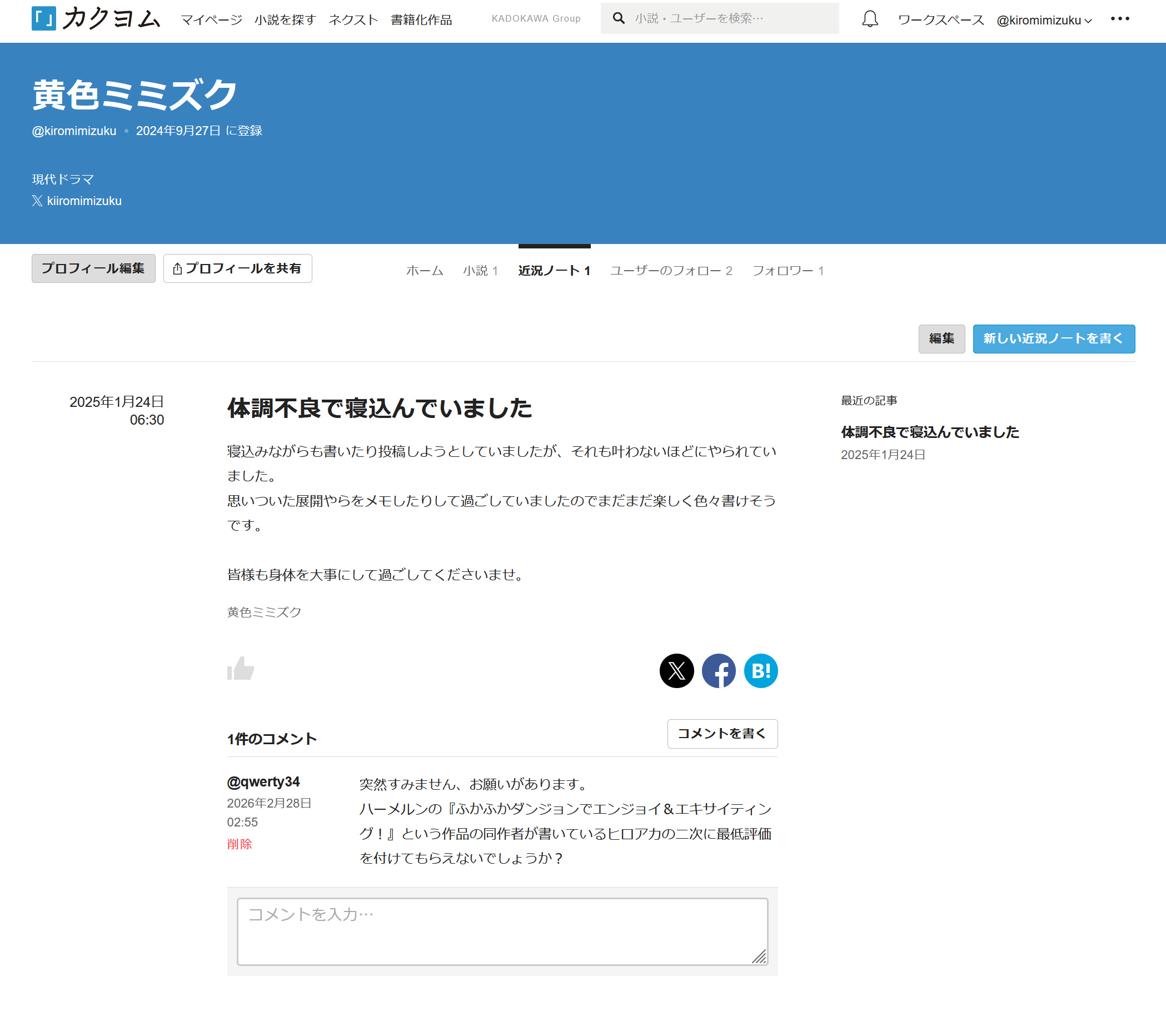
Task: Focus the comment input textarea
Action: [502, 931]
